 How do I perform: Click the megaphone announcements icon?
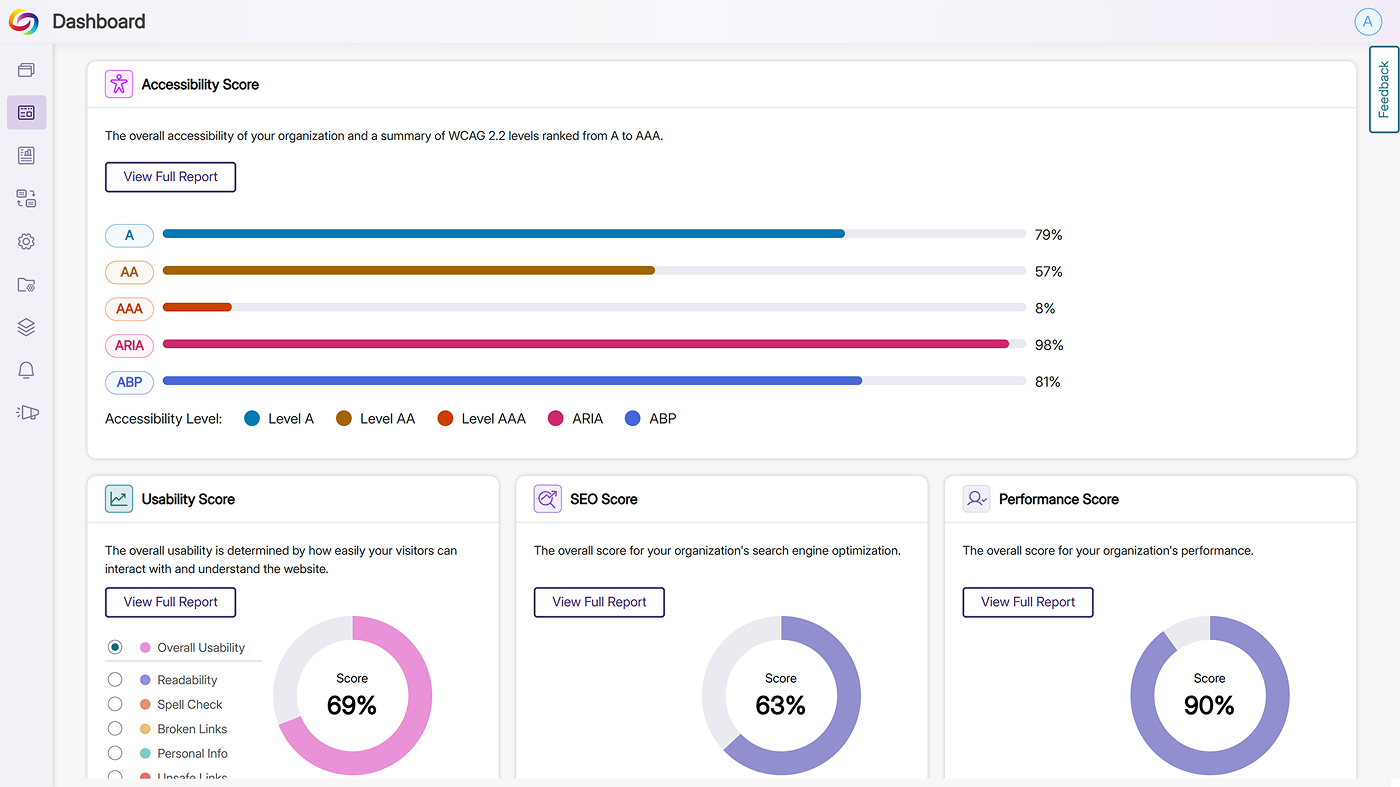point(26,412)
